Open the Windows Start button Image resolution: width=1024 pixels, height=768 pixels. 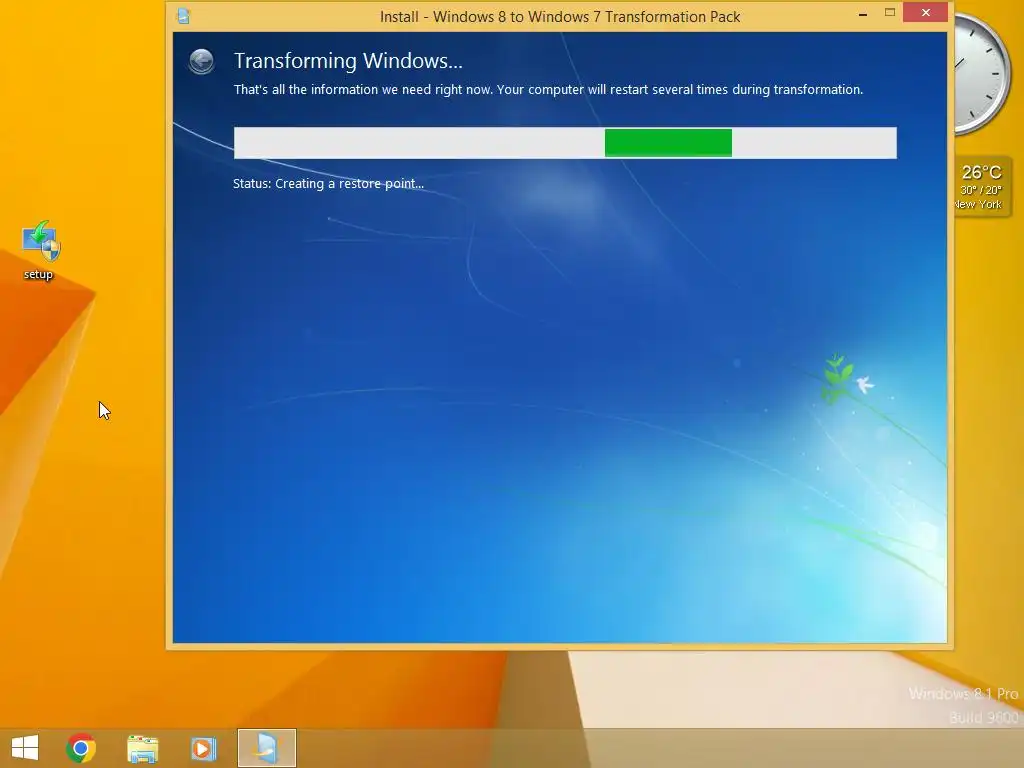point(25,748)
